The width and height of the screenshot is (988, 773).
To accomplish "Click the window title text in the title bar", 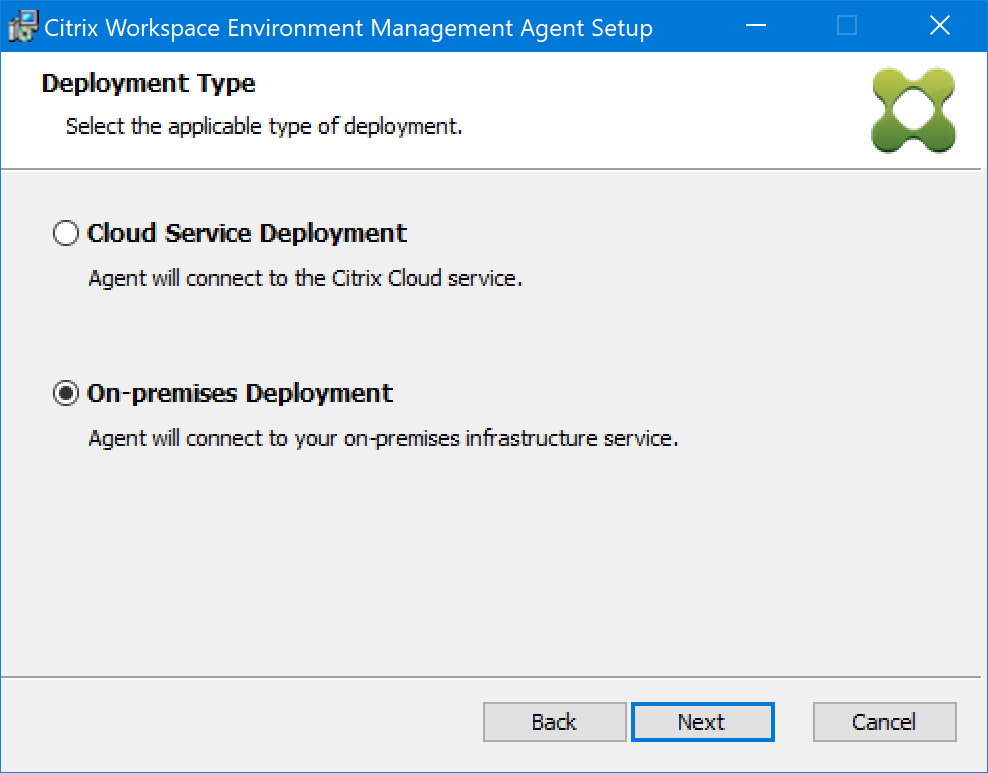I will click(349, 28).
